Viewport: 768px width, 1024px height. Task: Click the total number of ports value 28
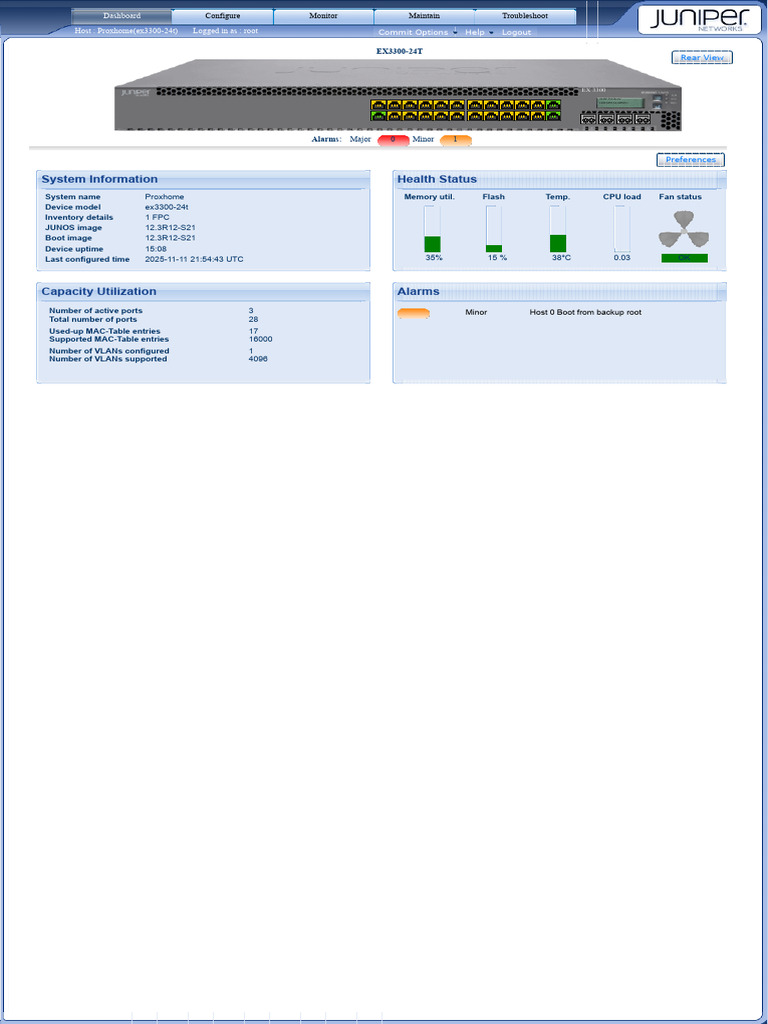point(253,319)
